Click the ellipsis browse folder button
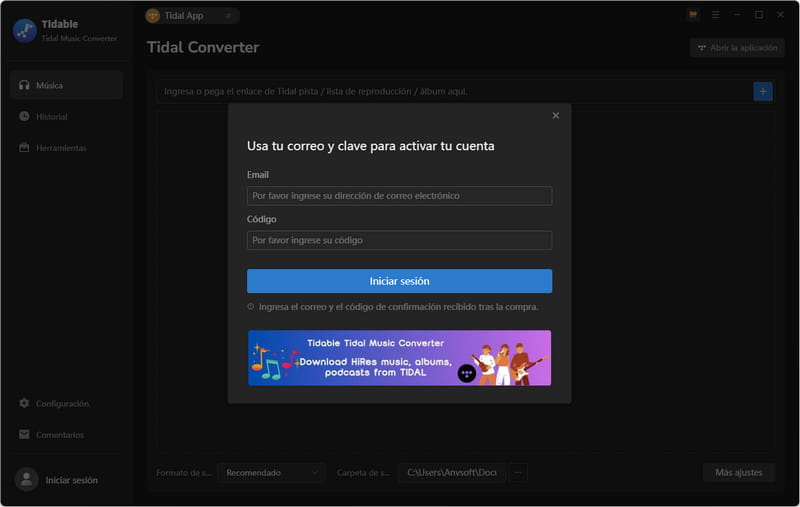Image resolution: width=800 pixels, height=507 pixels. tap(518, 473)
